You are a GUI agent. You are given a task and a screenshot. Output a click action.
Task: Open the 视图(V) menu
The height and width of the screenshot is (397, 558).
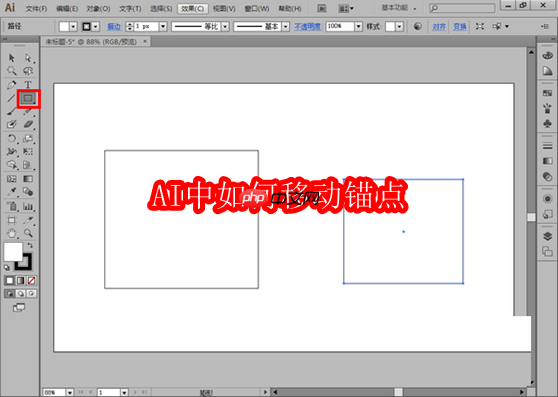(x=224, y=9)
